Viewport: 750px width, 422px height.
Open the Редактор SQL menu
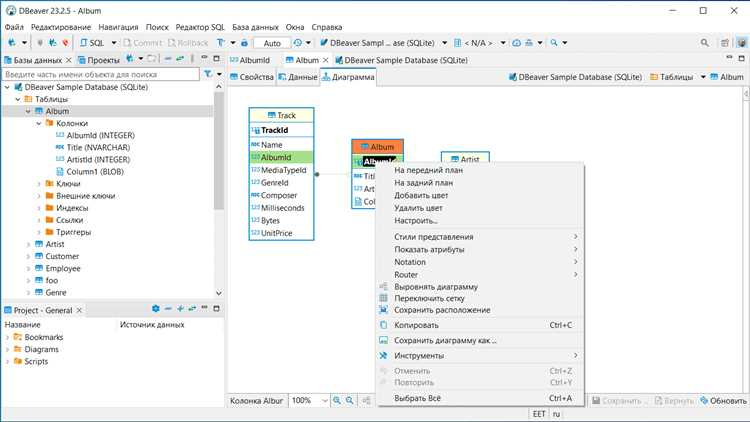coord(200,27)
